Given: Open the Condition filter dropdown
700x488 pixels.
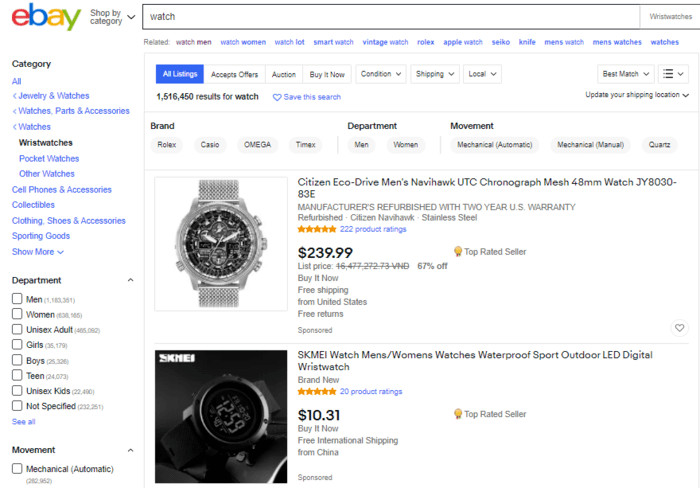Looking at the screenshot, I should [x=381, y=74].
